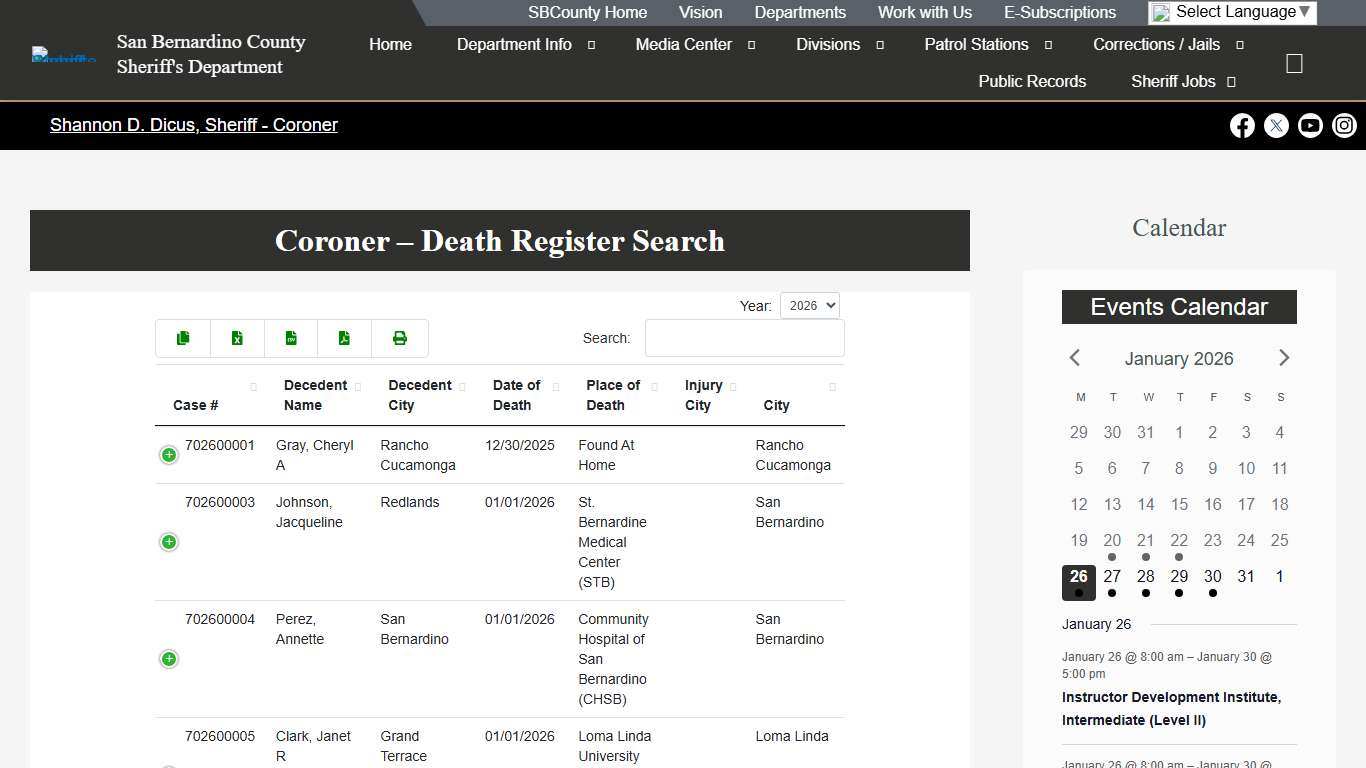The height and width of the screenshot is (768, 1366).
Task: Click inside the Search input field
Action: click(x=744, y=338)
